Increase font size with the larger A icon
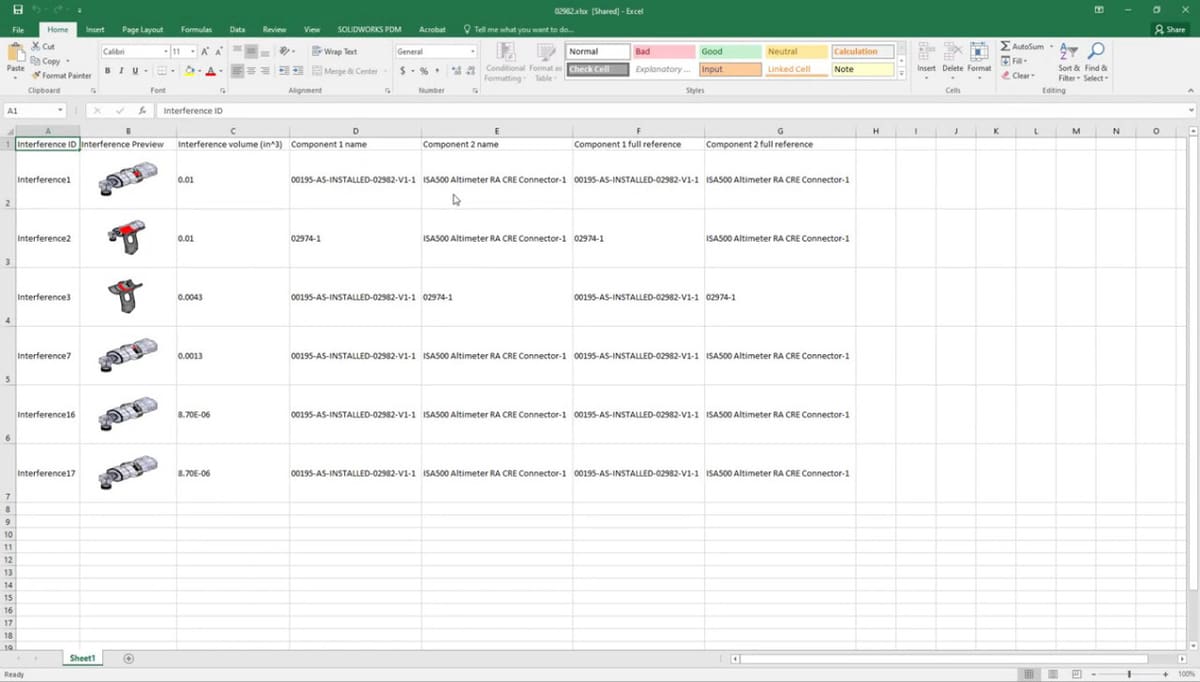Screen dimensions: 1200x682 205,51
